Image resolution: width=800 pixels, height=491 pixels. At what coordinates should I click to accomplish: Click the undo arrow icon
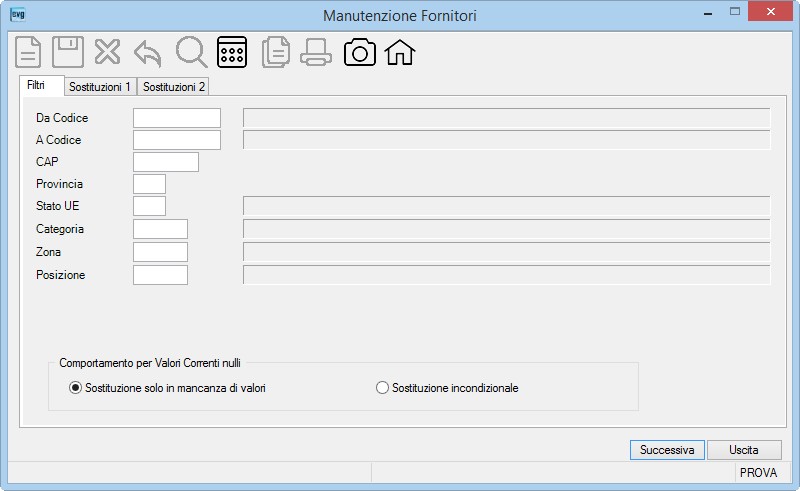point(148,54)
